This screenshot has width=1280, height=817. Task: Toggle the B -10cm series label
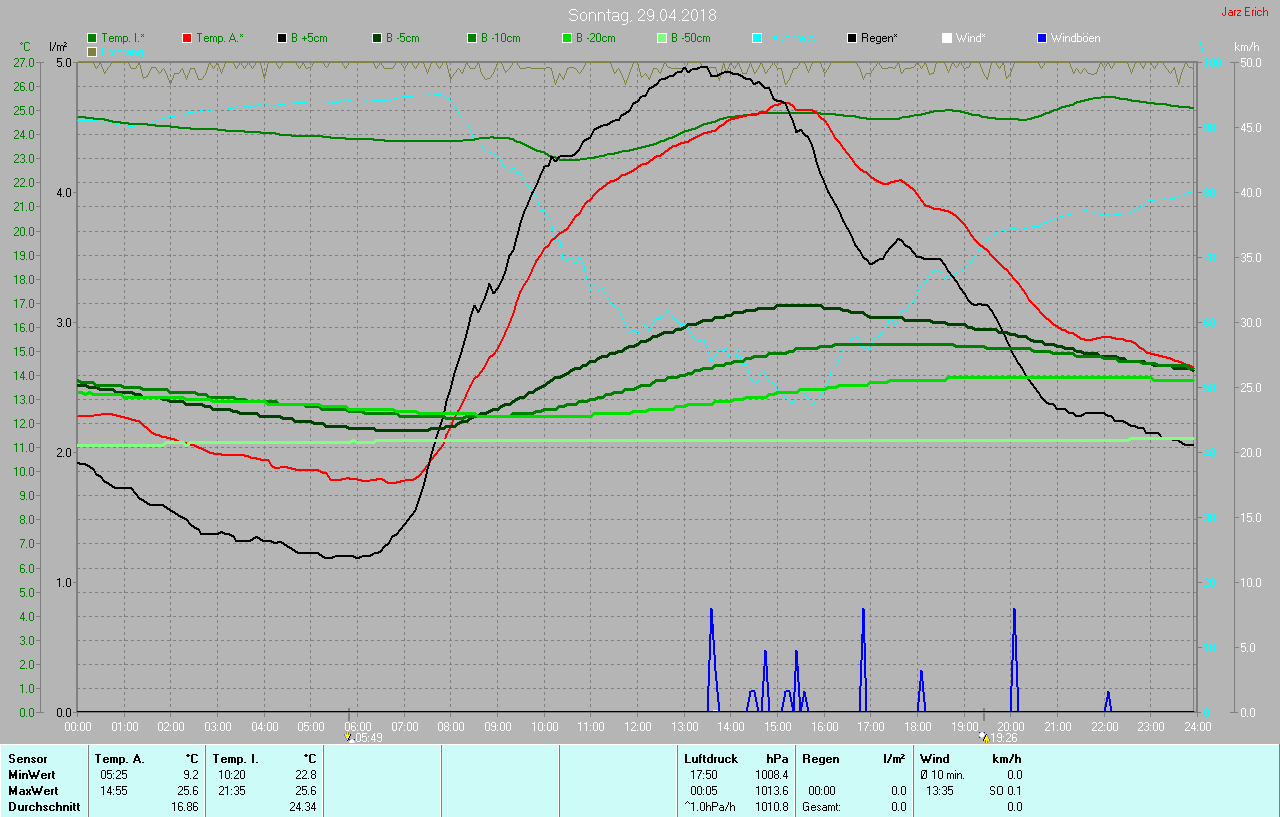point(500,38)
